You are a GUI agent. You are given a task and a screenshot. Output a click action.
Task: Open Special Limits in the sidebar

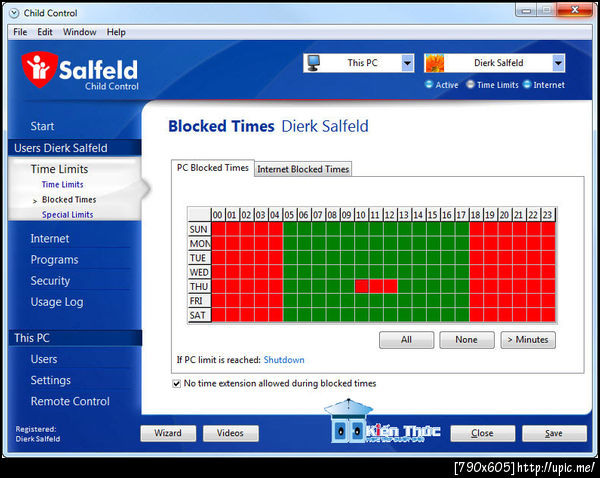point(67,215)
